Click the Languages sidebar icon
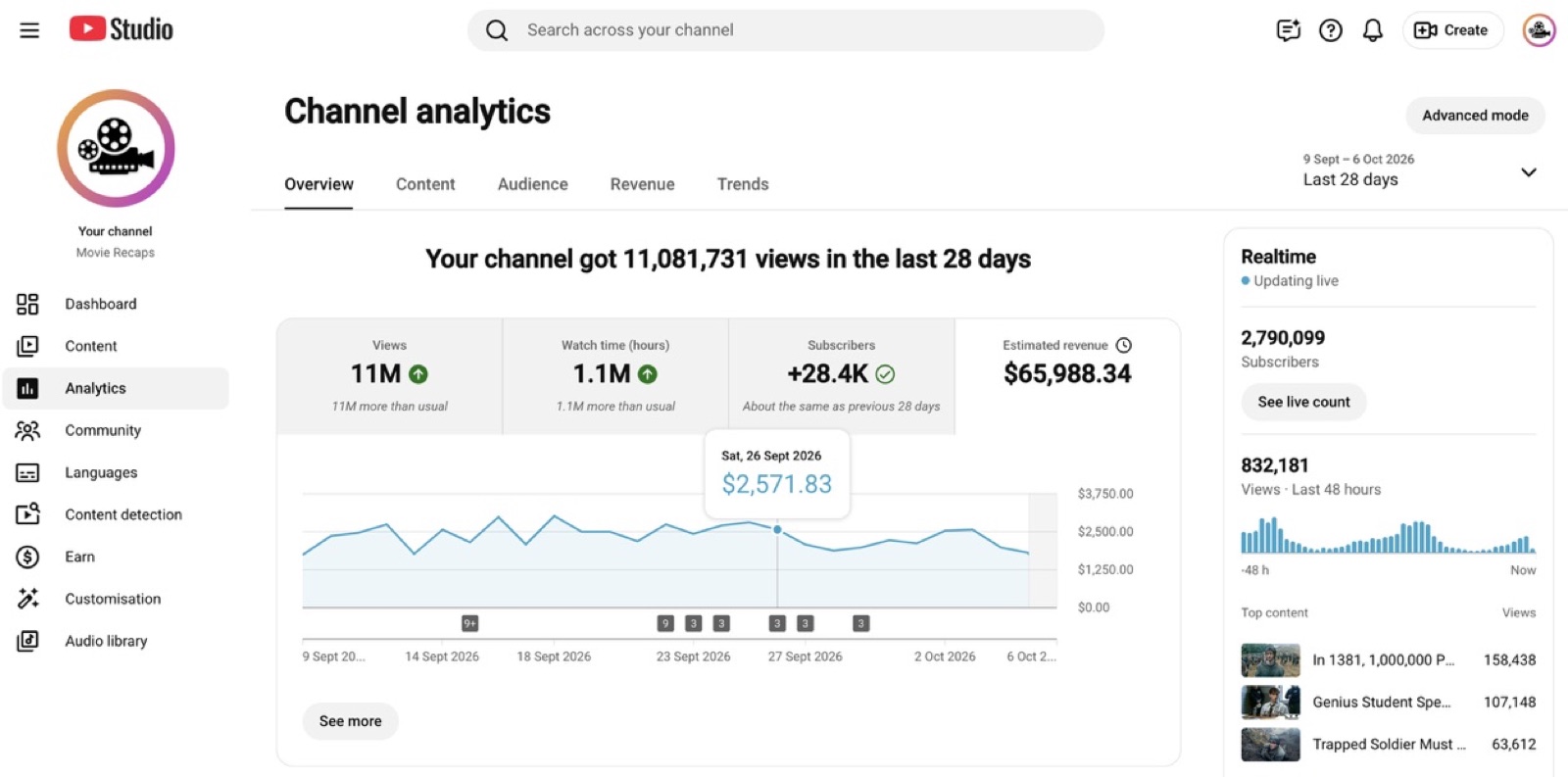 pos(27,472)
